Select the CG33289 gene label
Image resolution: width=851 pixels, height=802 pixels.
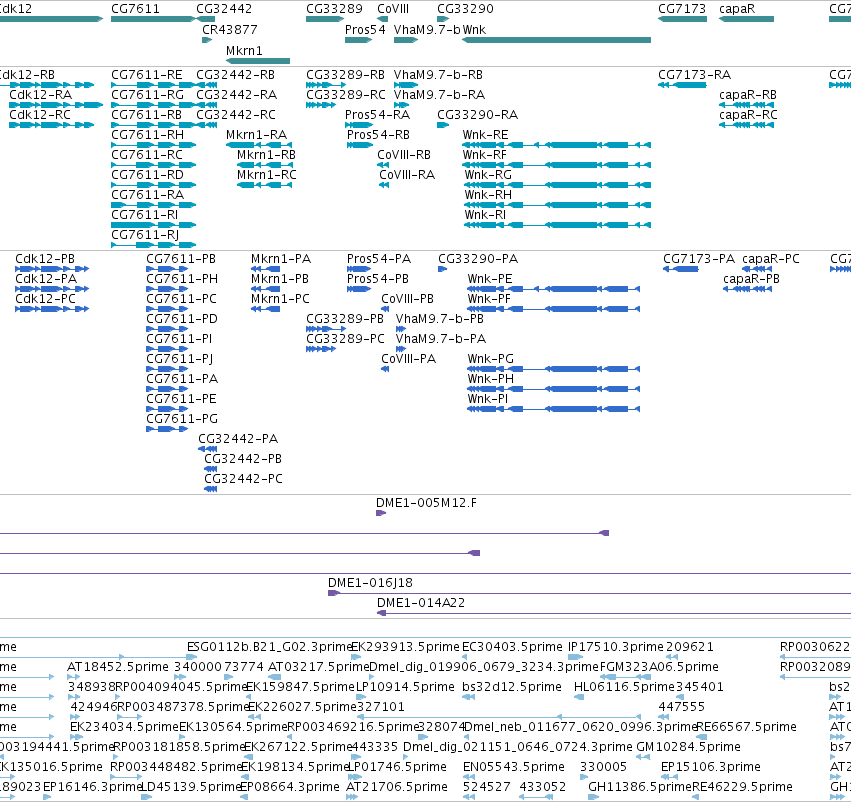[x=334, y=9]
